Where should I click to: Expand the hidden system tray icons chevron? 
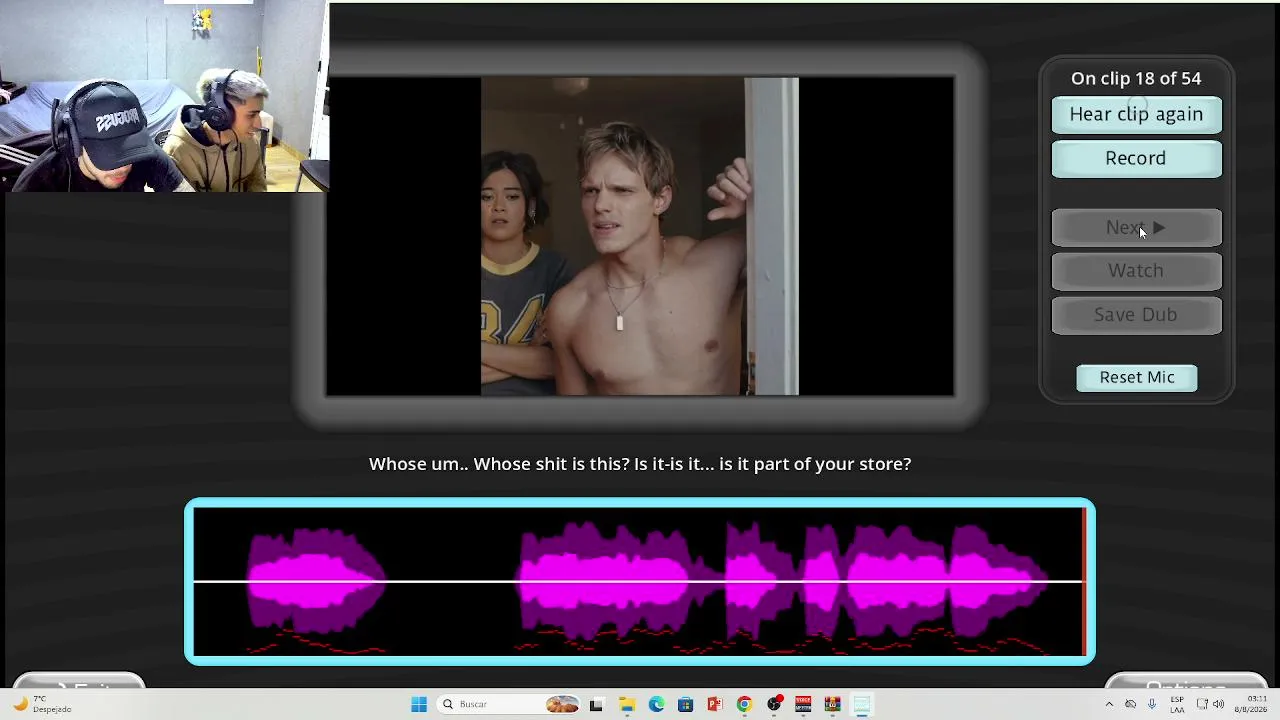point(1109,705)
